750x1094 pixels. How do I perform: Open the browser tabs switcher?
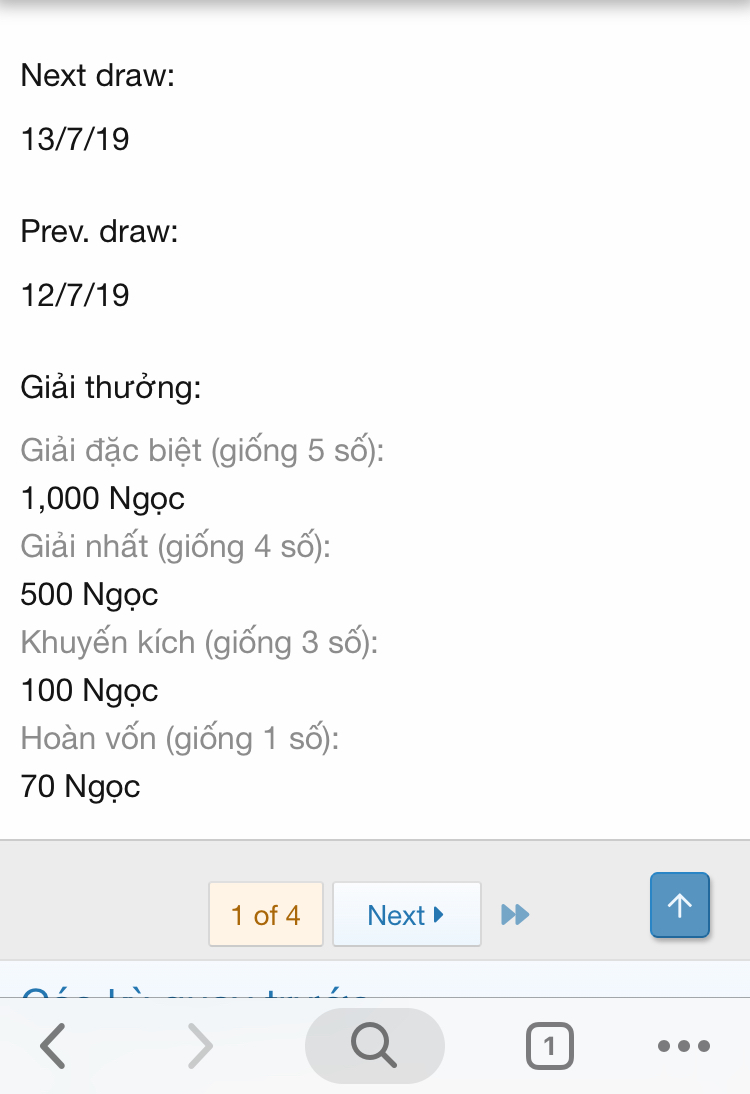tap(549, 1046)
